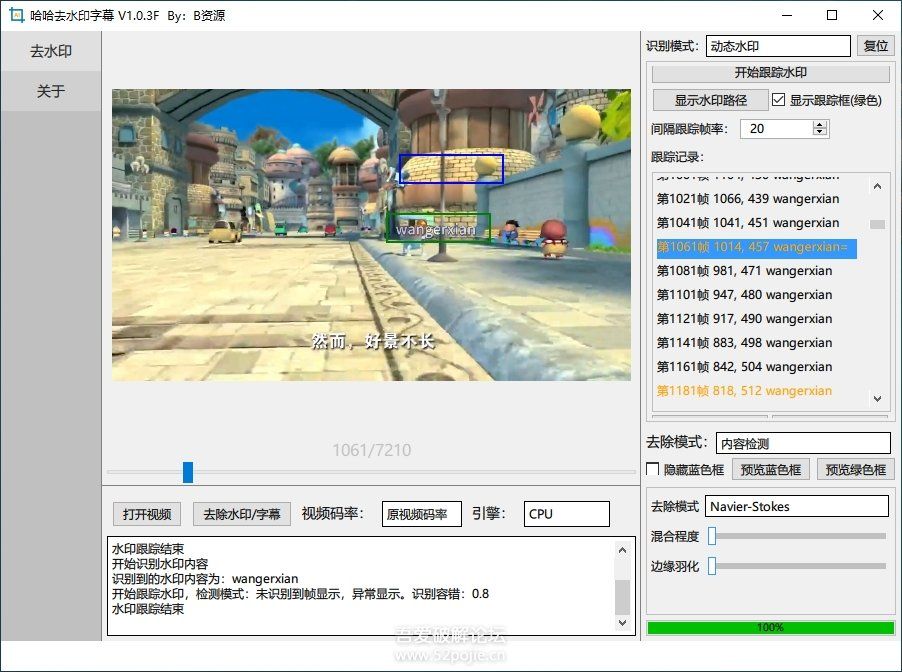
Task: Open the Navier-Stokes removal mode selector
Action: click(x=797, y=506)
